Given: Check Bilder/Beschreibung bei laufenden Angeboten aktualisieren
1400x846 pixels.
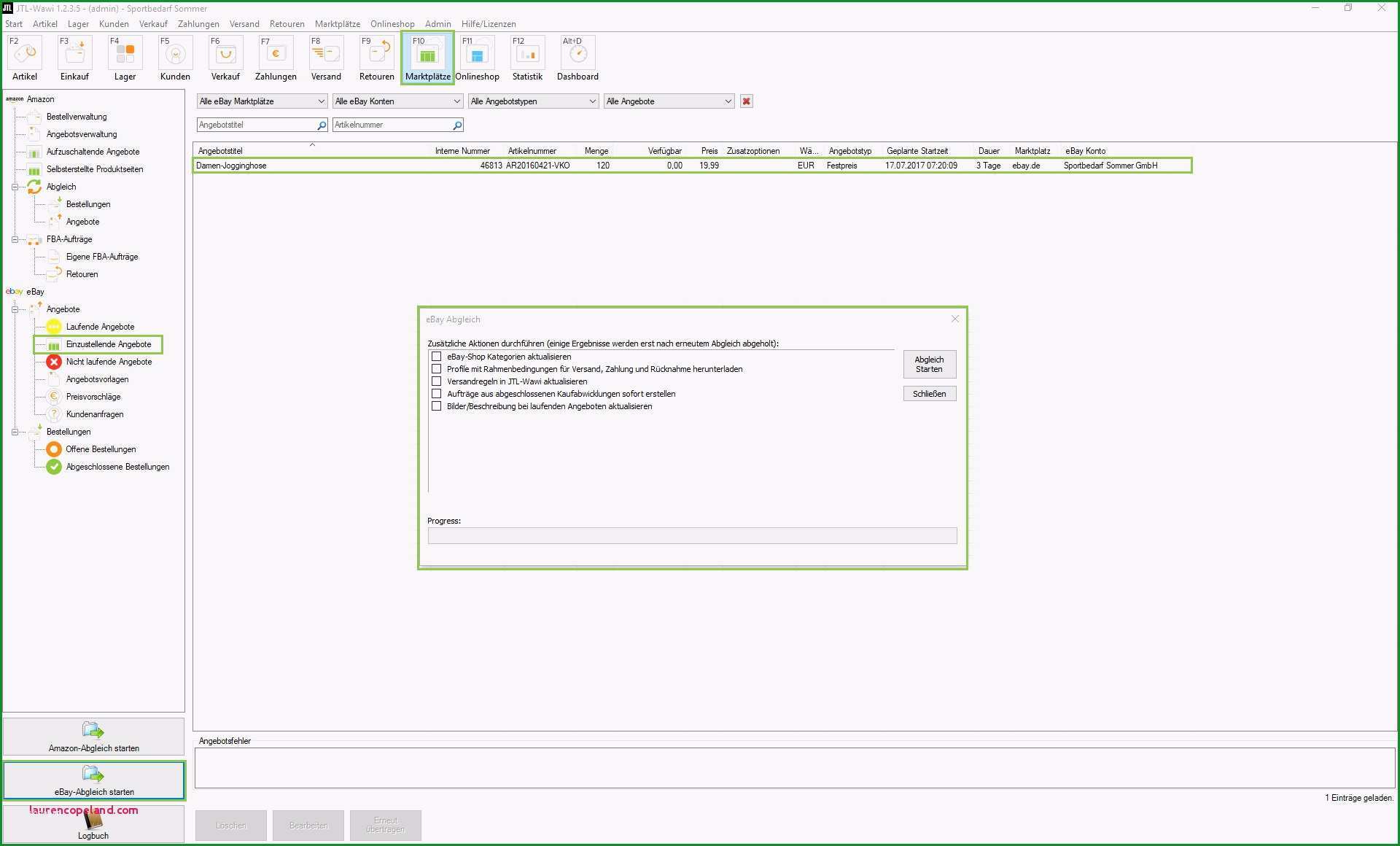Looking at the screenshot, I should (x=437, y=406).
